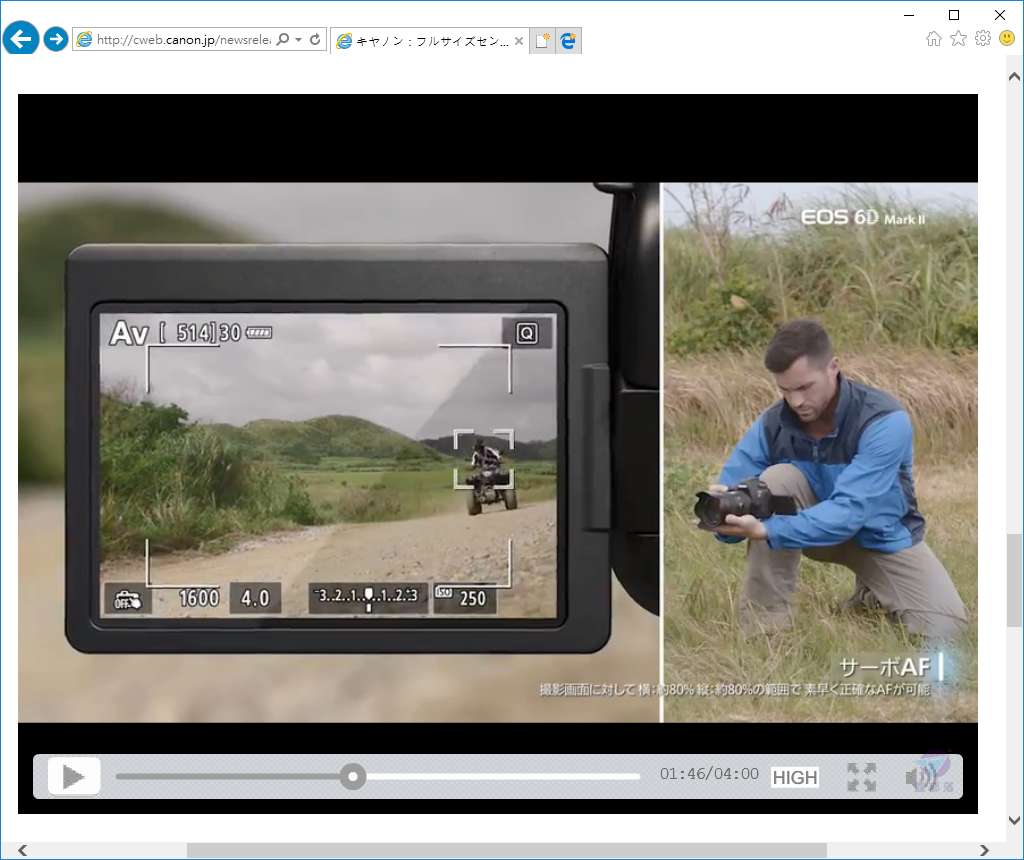1024x860 pixels.
Task: Mute the video volume
Action: [921, 777]
